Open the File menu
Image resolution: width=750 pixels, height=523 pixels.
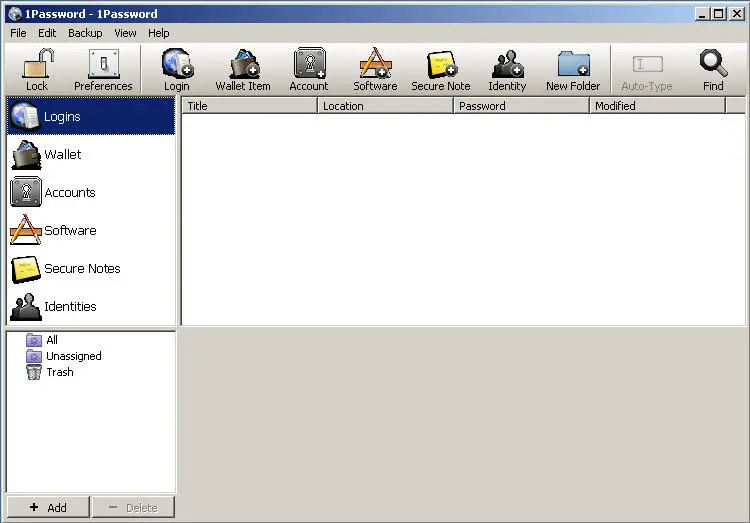[x=18, y=33]
